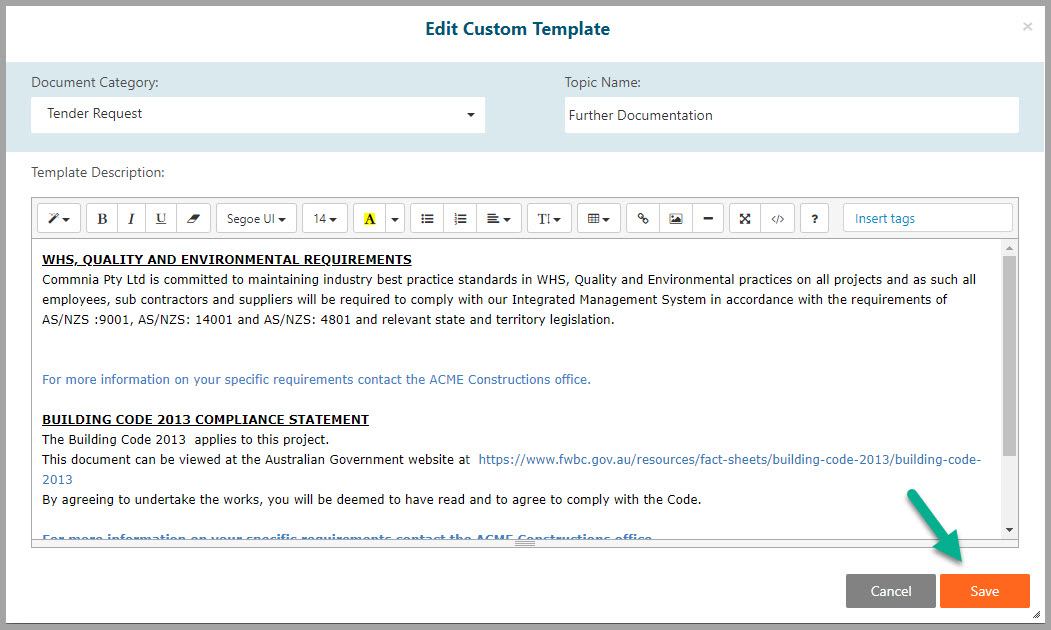Image resolution: width=1051 pixels, height=630 pixels.
Task: Open the code view editor
Action: 777,218
